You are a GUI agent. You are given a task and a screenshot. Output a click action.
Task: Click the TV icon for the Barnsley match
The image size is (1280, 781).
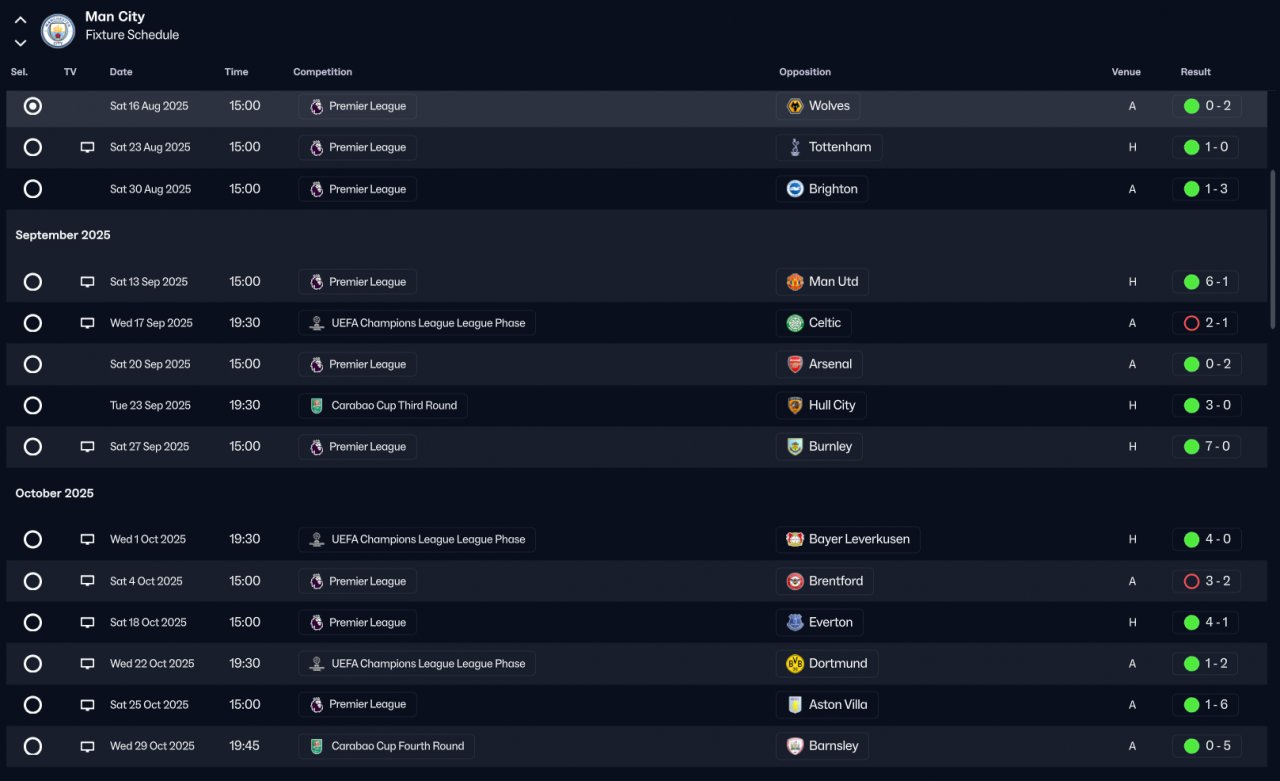(x=87, y=746)
